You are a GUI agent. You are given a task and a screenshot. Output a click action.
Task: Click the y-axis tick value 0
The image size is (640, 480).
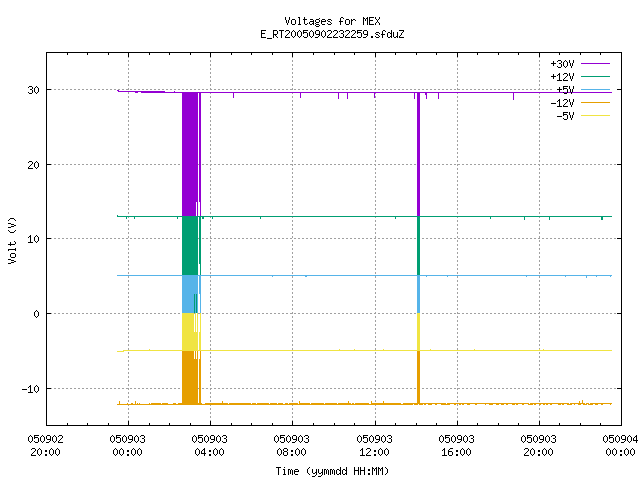[37, 314]
